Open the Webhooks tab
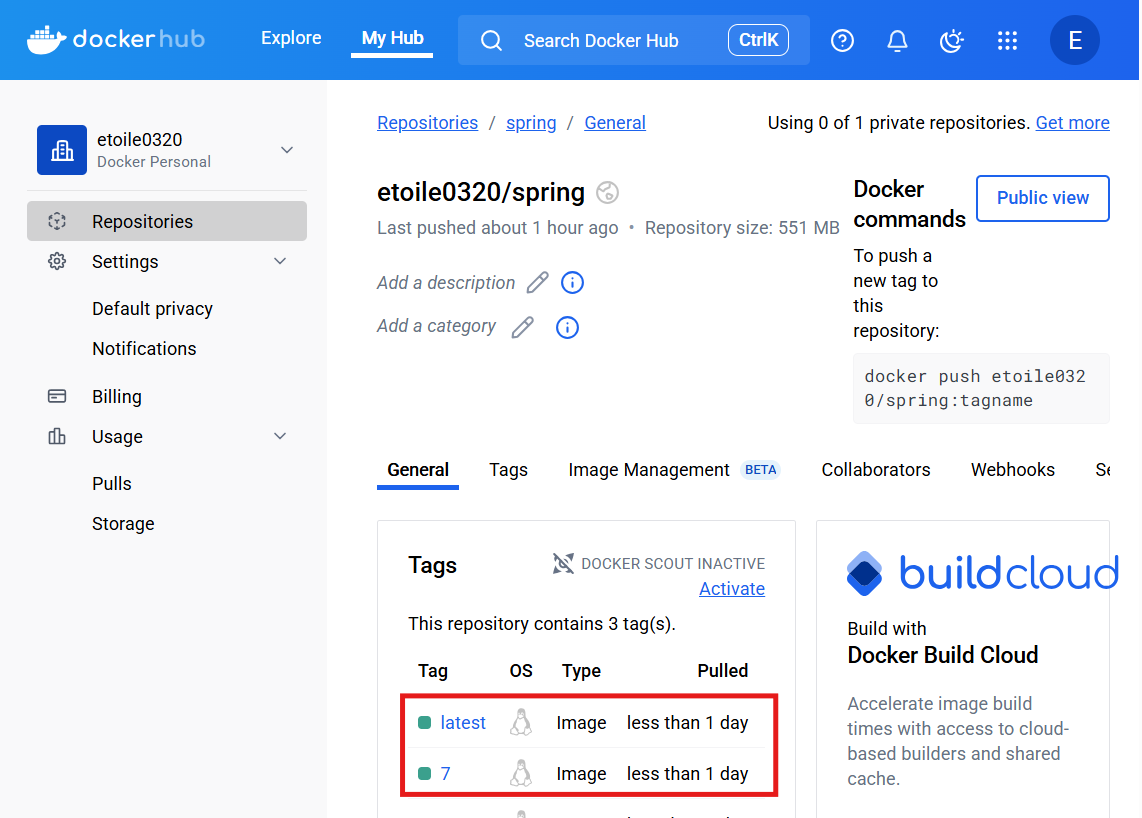The width and height of the screenshot is (1142, 818). coord(1012,470)
